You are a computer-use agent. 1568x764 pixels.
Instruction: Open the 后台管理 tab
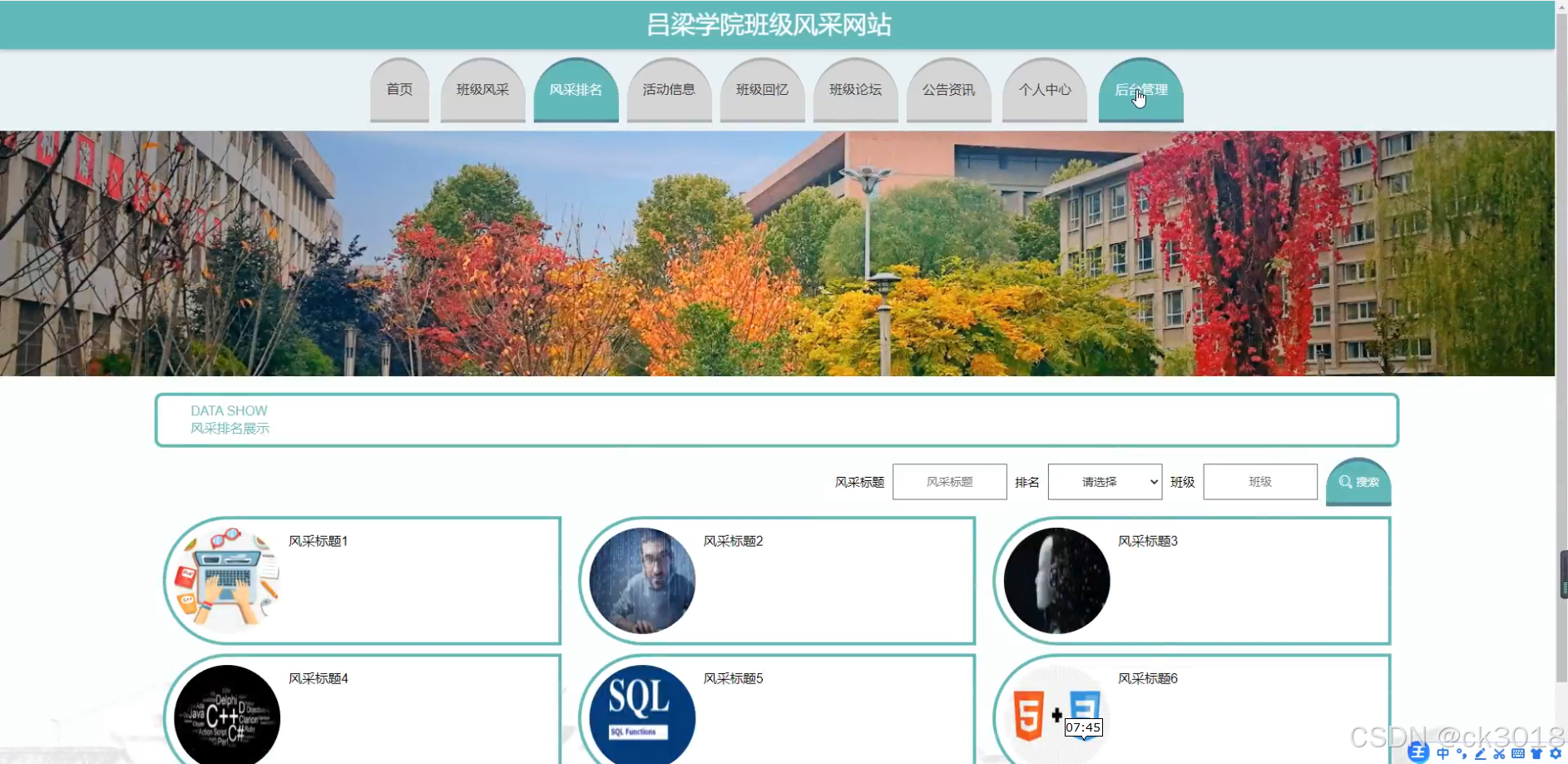[x=1140, y=90]
